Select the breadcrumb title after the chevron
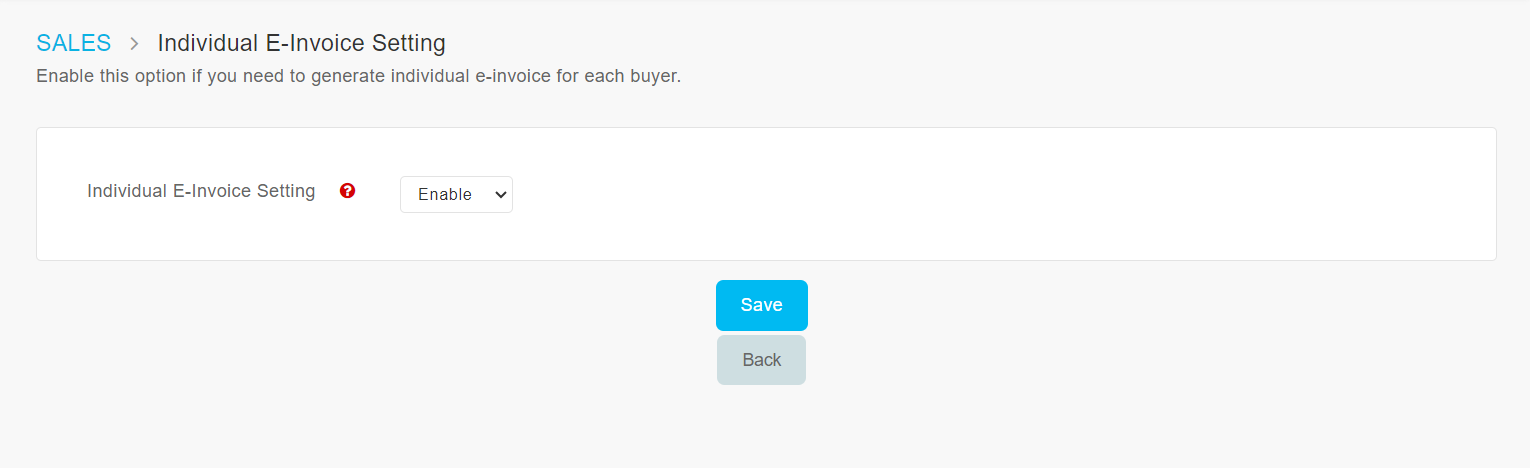This screenshot has width=1530, height=468. tap(302, 43)
